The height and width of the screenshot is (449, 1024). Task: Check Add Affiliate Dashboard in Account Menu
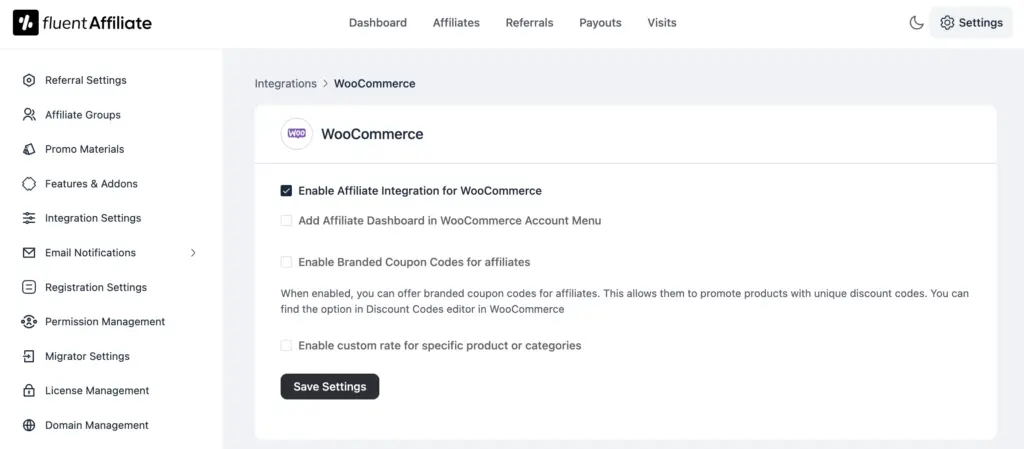coord(286,221)
